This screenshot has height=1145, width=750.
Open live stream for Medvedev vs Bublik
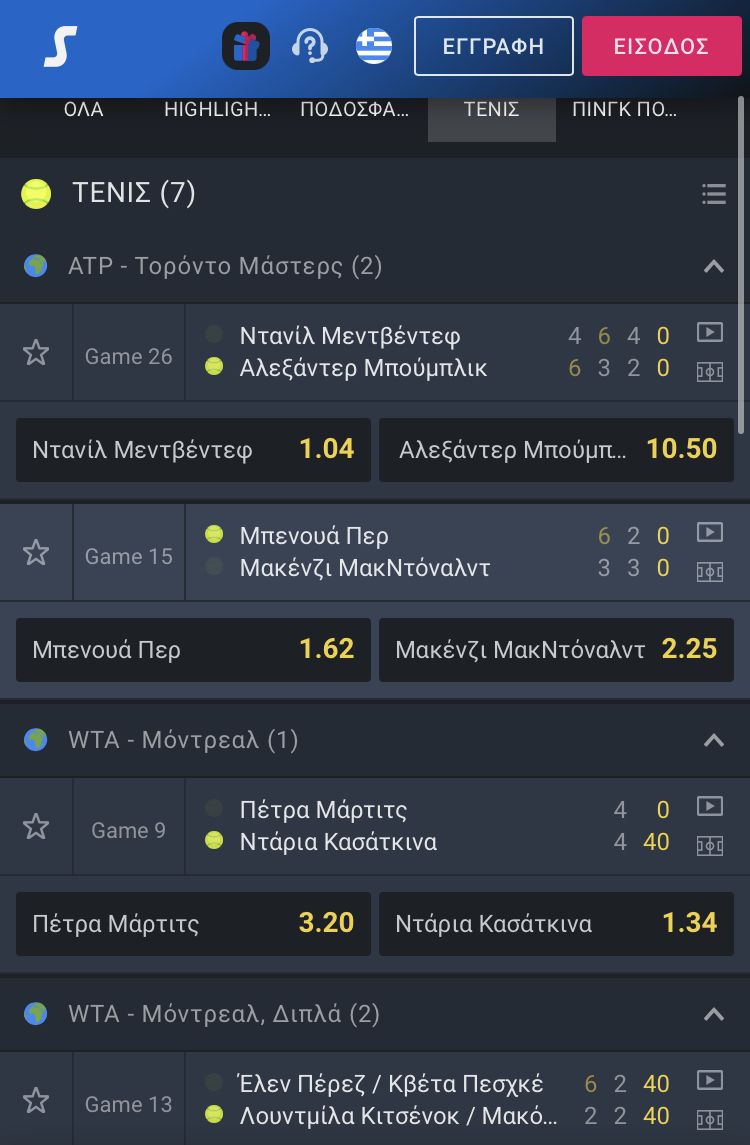coord(710,332)
